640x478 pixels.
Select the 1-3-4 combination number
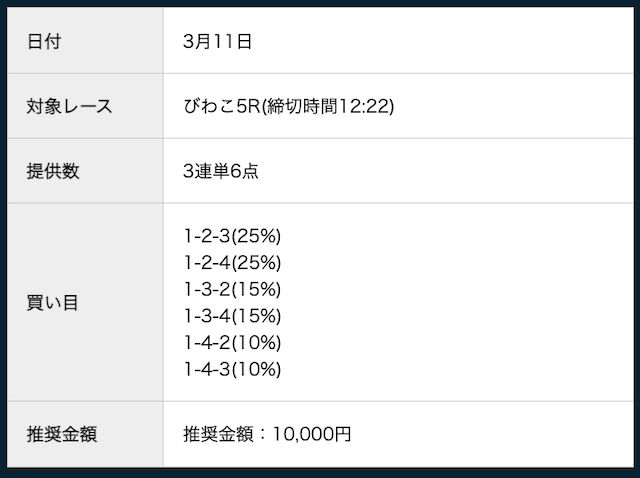coord(207,316)
